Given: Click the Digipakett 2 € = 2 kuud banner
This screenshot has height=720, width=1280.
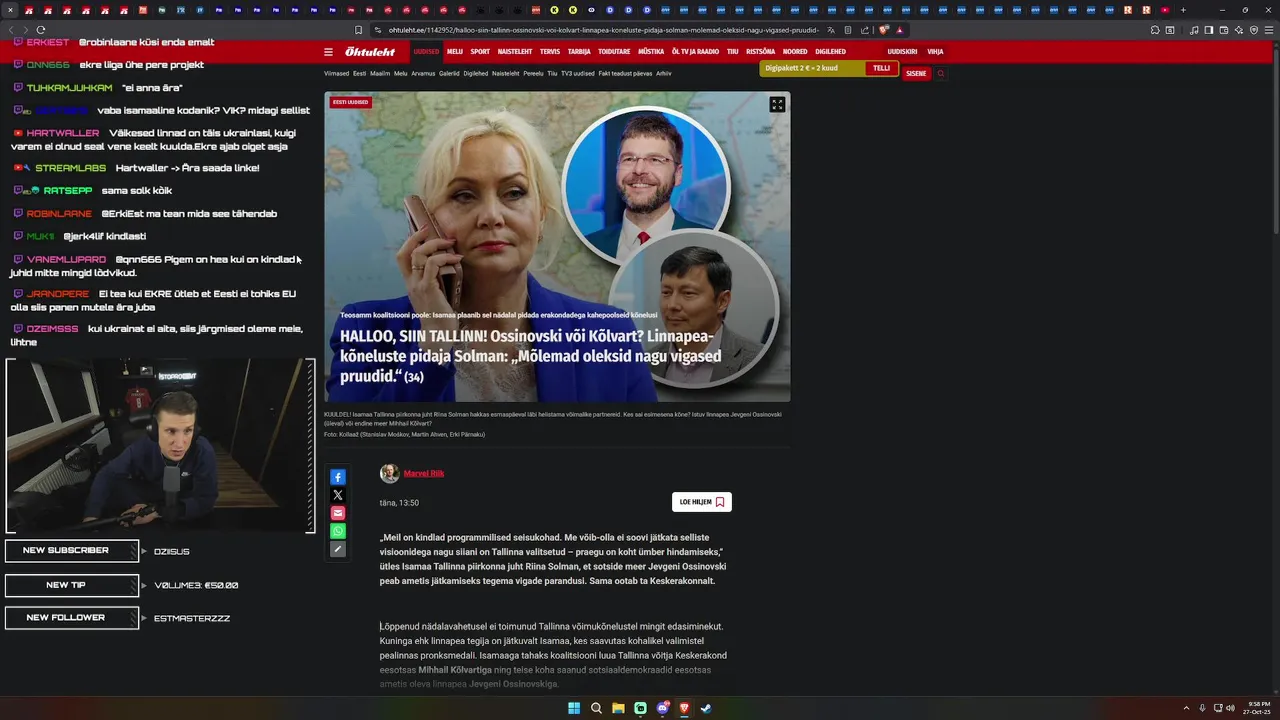Looking at the screenshot, I should [830, 69].
